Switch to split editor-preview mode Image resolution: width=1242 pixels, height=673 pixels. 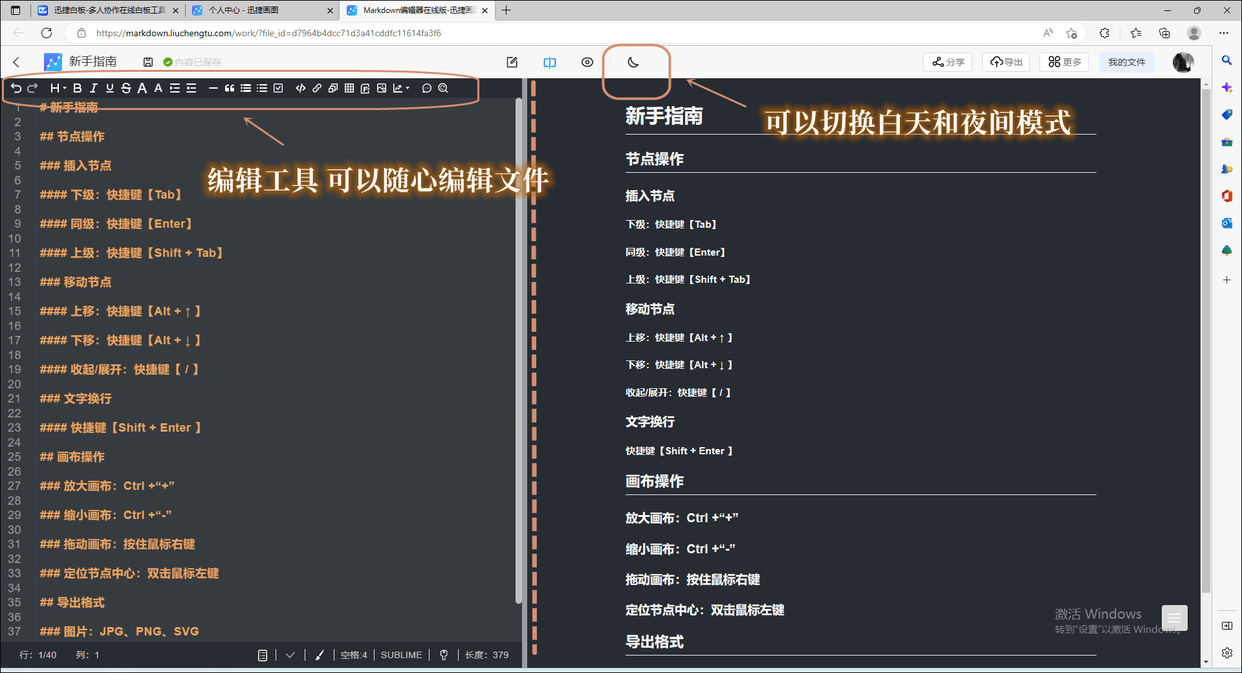(x=550, y=62)
